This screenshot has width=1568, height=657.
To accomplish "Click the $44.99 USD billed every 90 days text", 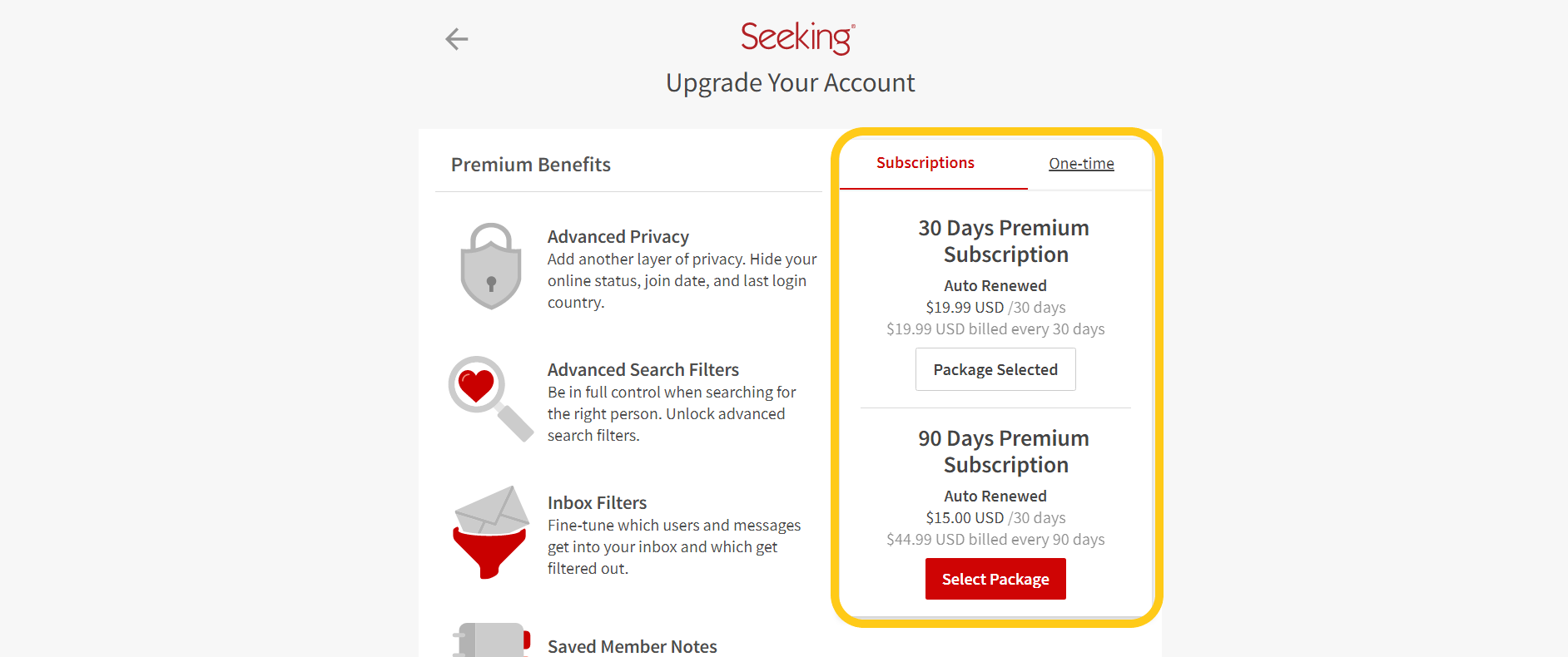I will pyautogui.click(x=995, y=540).
